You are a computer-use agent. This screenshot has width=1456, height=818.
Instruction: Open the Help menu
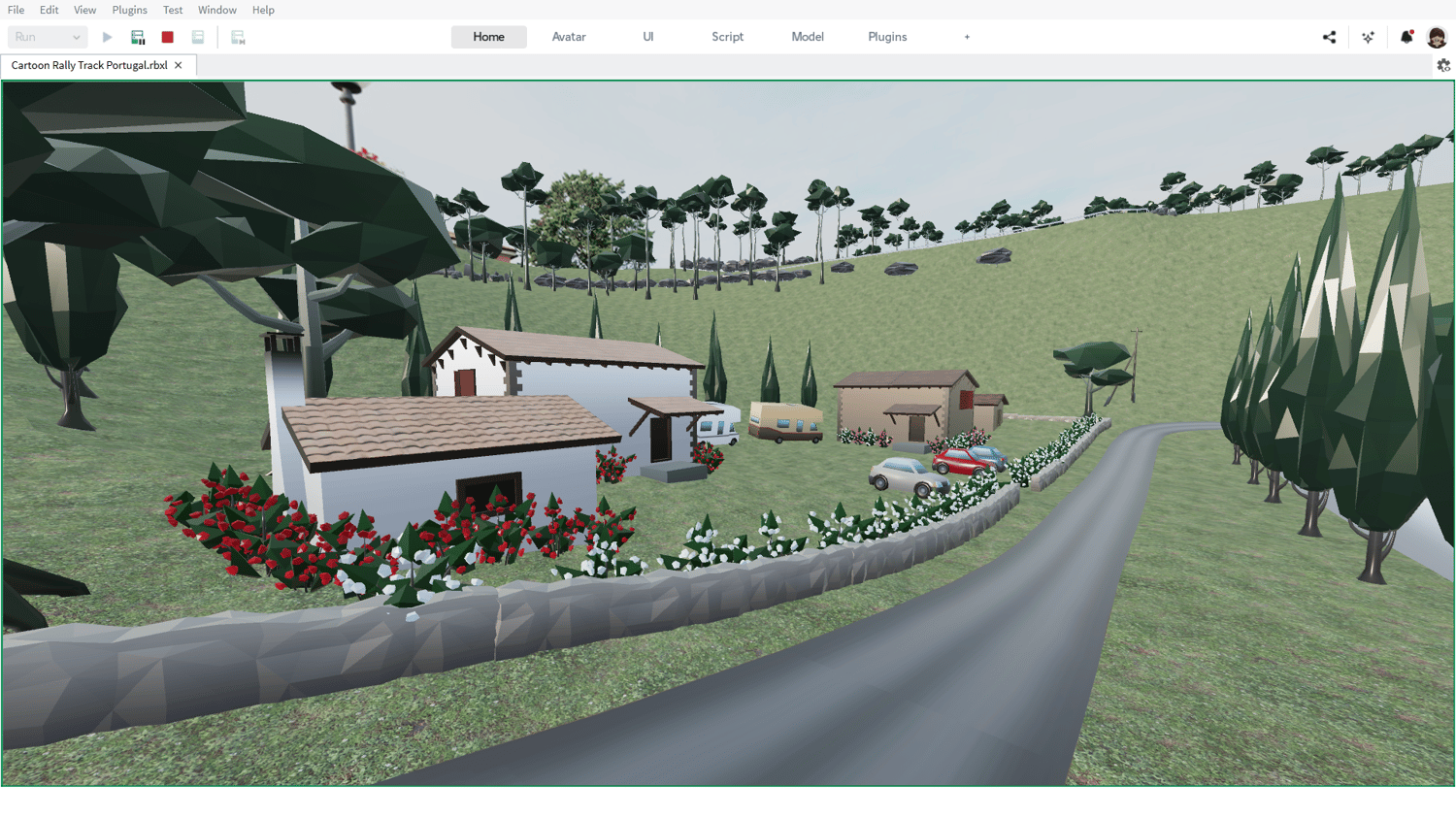(263, 10)
